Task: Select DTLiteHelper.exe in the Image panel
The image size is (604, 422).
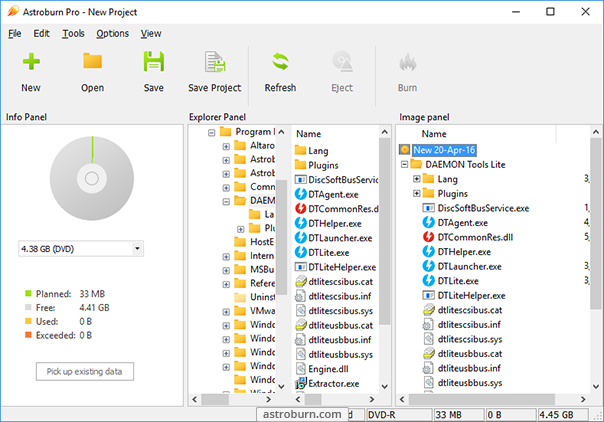Action: pos(471,296)
